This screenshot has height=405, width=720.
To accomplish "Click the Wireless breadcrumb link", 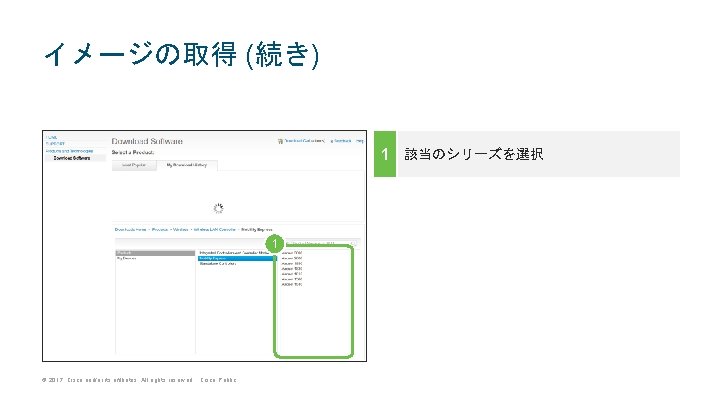I will pos(181,230).
